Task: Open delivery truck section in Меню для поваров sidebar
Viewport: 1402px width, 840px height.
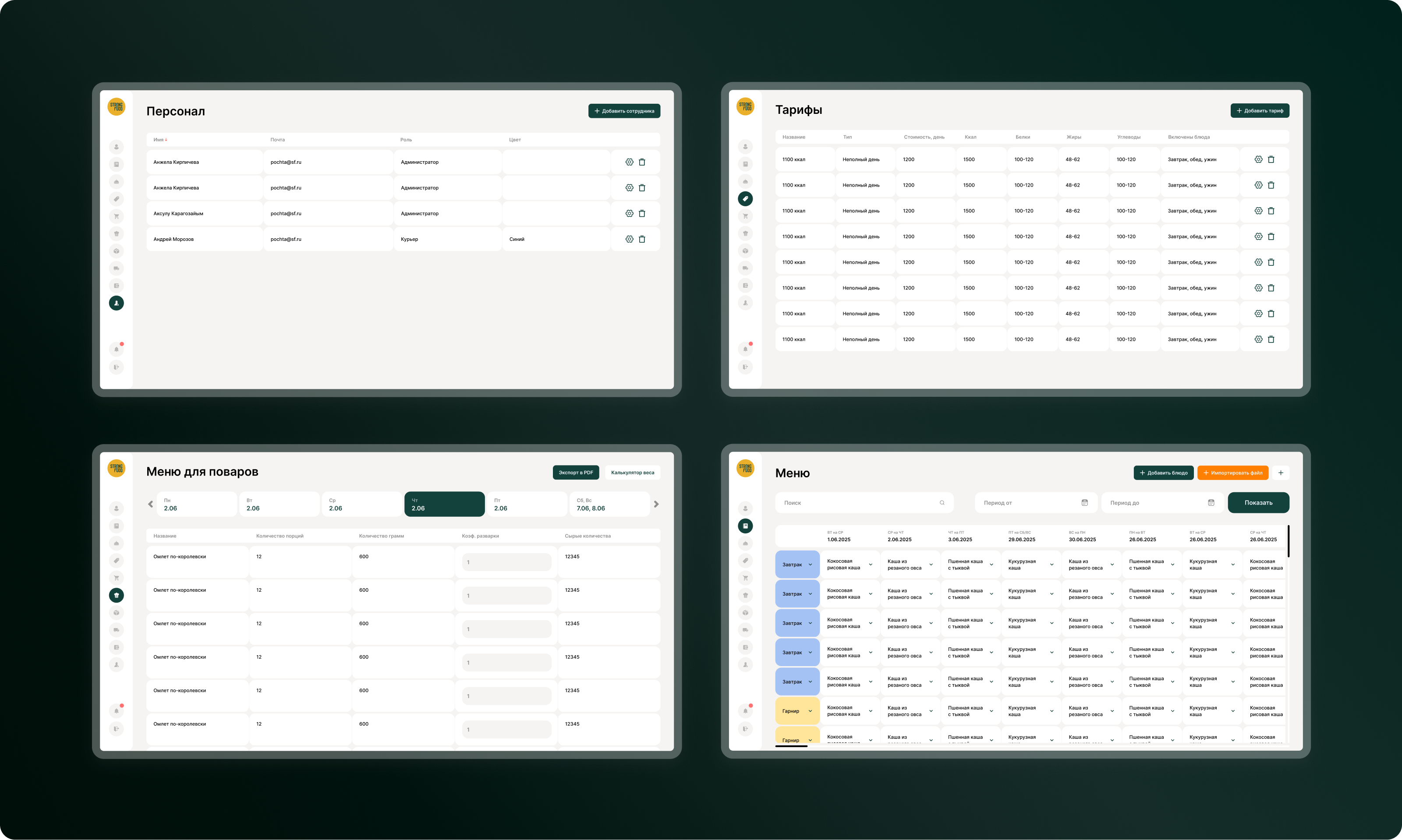Action: (116, 630)
